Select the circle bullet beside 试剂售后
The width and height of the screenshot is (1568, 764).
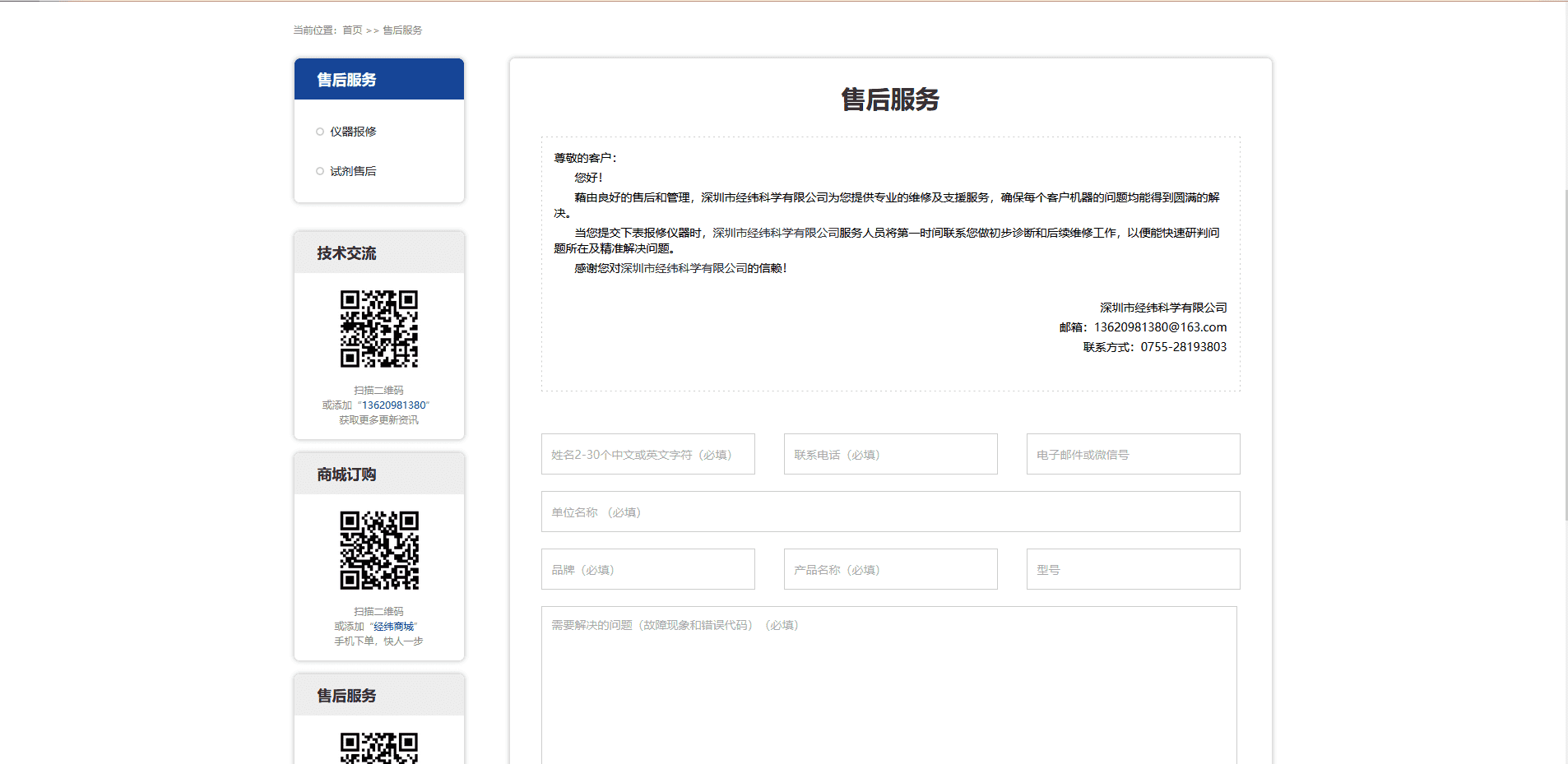pyautogui.click(x=320, y=171)
